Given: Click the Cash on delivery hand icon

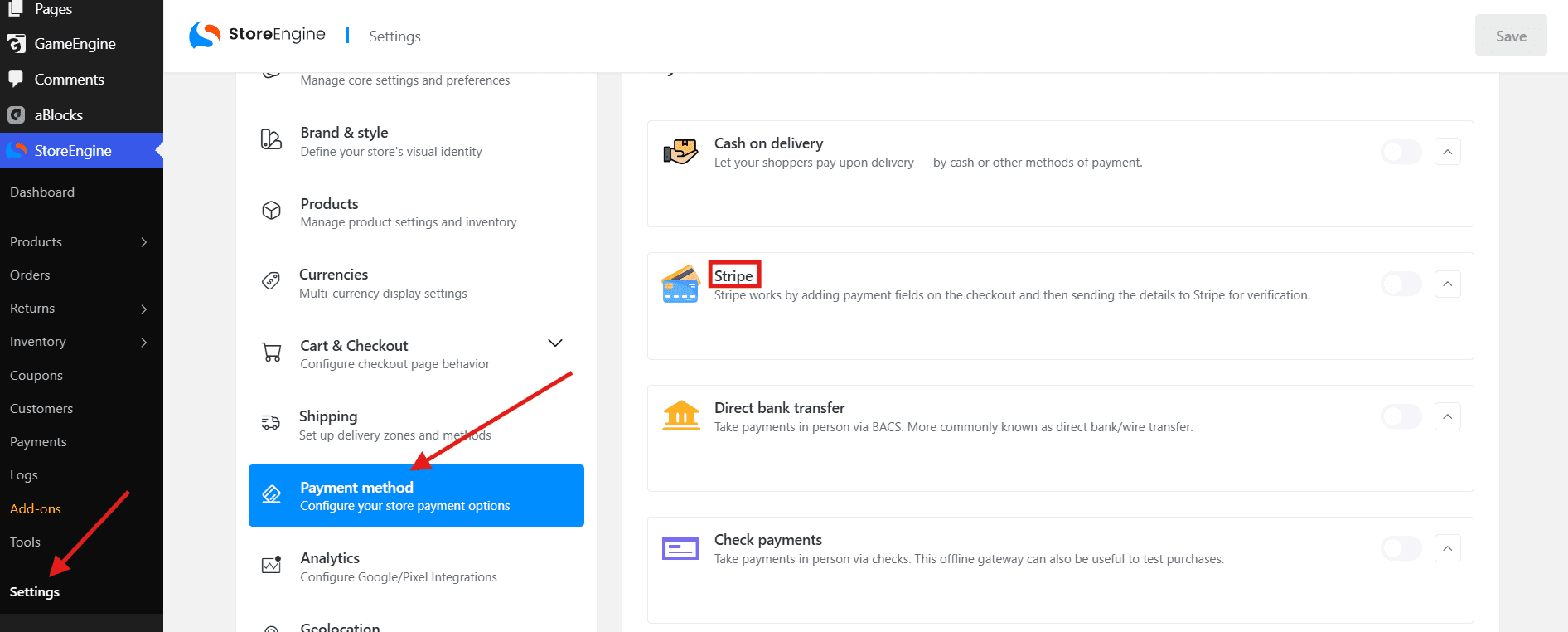Looking at the screenshot, I should [680, 152].
